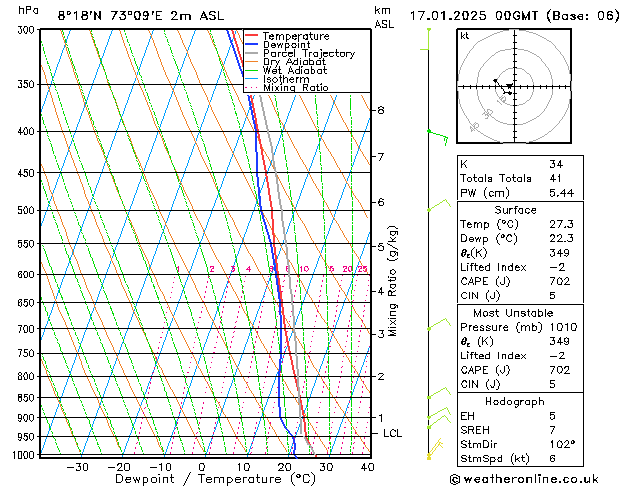
Task: Click the K index value 34
Action: [556, 164]
